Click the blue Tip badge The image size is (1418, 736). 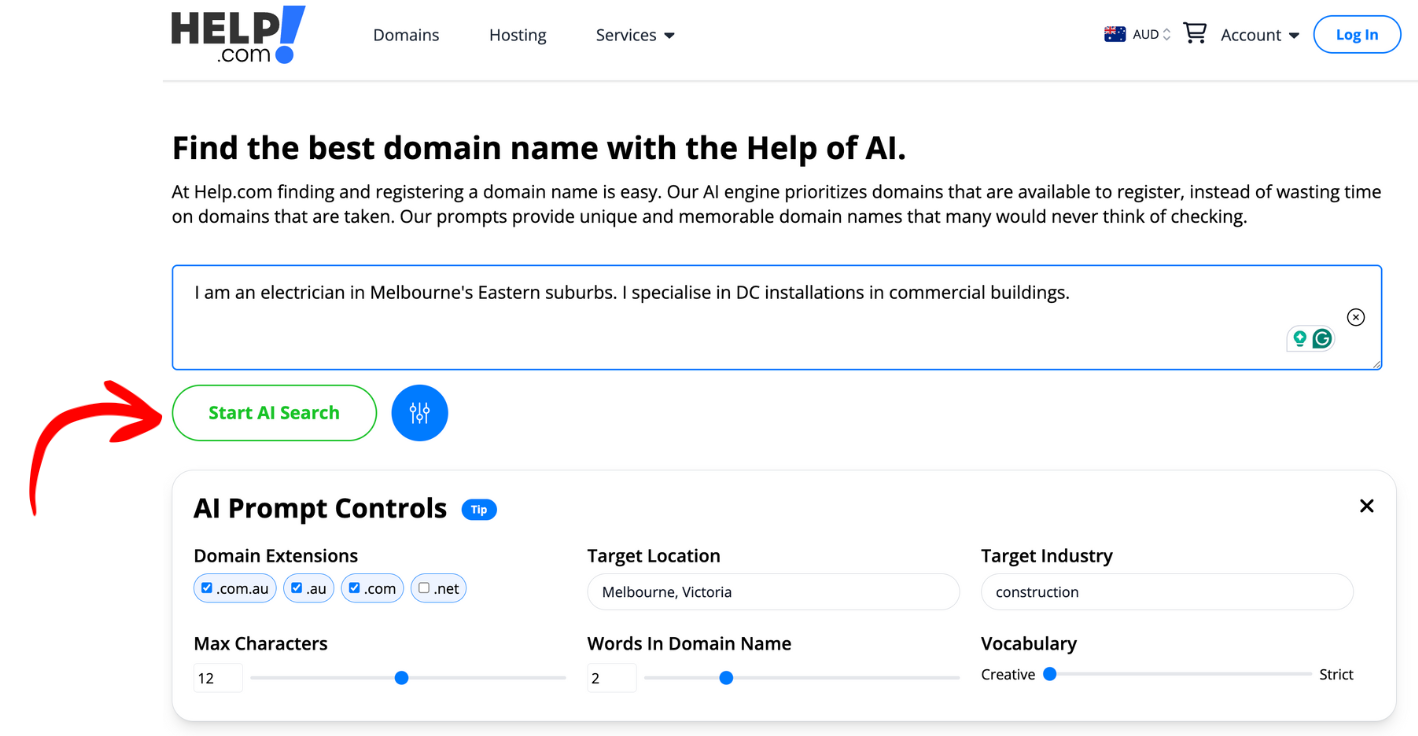click(479, 510)
